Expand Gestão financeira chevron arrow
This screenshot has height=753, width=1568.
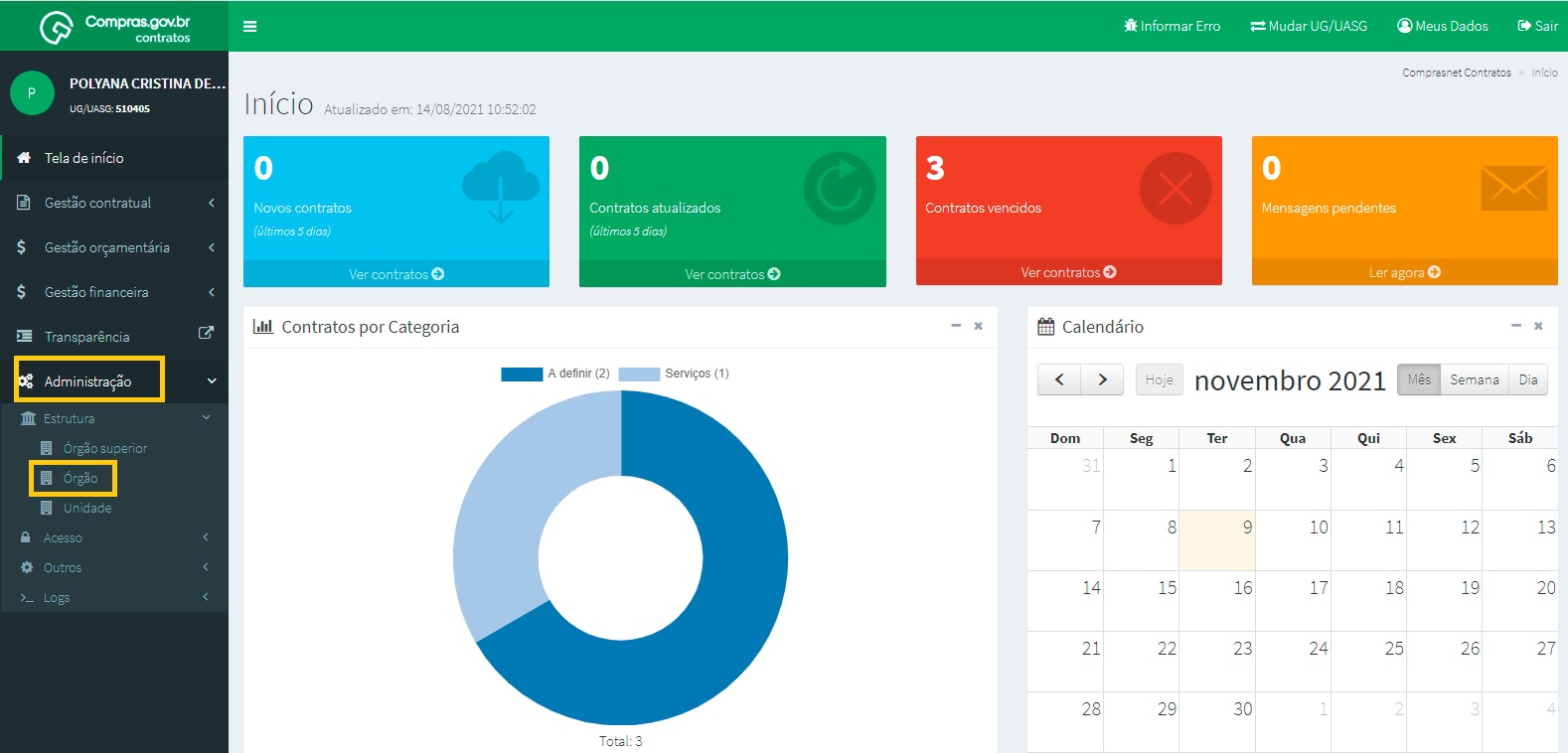tap(212, 292)
